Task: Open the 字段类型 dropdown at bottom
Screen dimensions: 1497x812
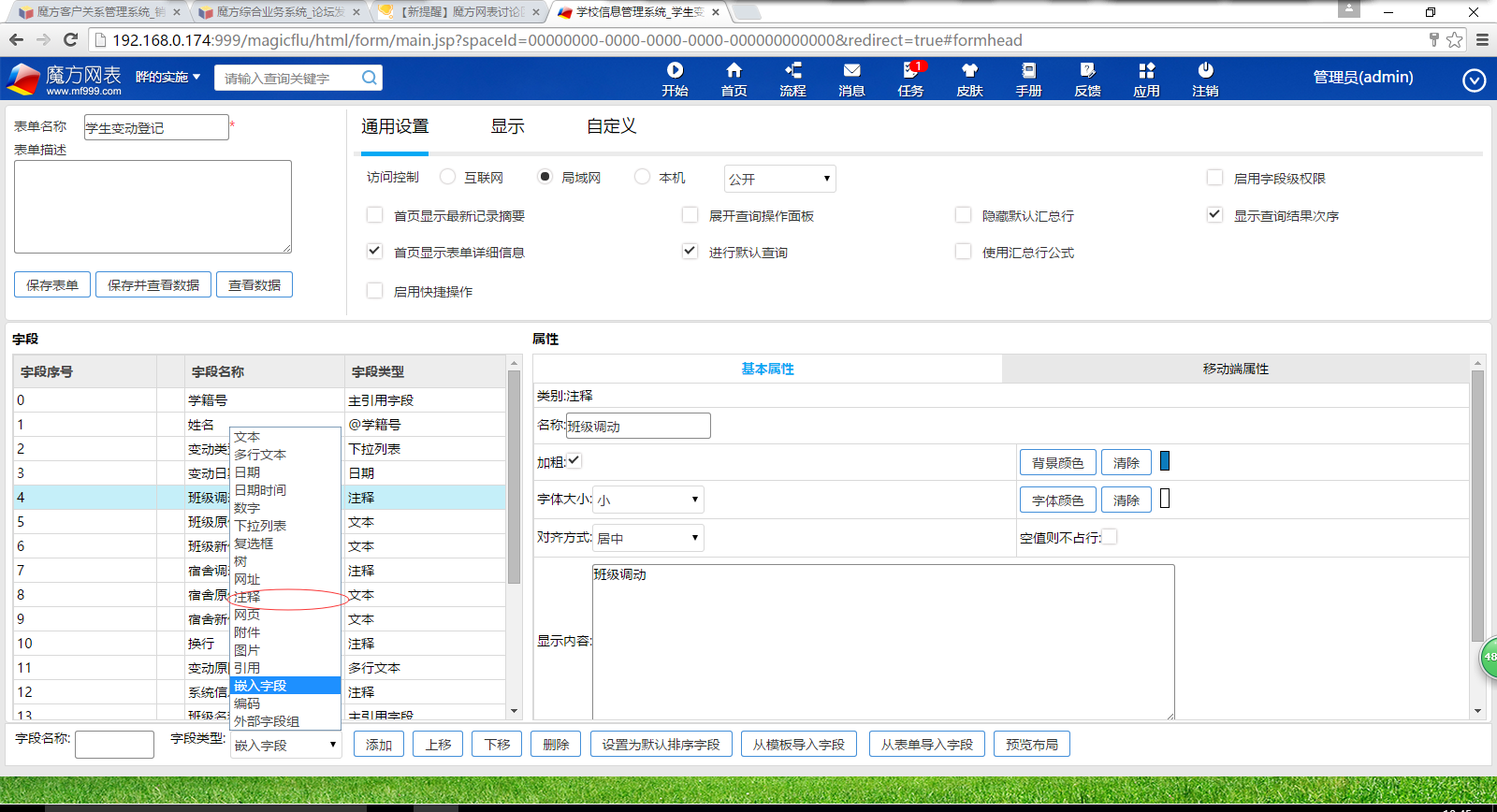Action: pyautogui.click(x=285, y=745)
